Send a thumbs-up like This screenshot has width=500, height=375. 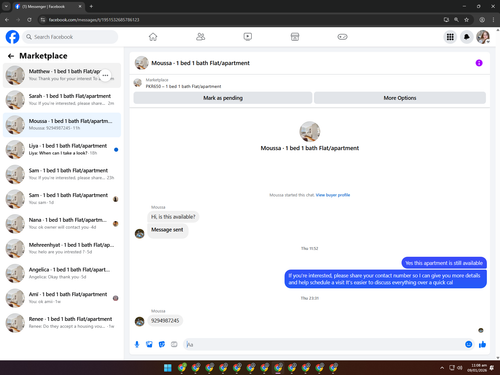pos(482,344)
